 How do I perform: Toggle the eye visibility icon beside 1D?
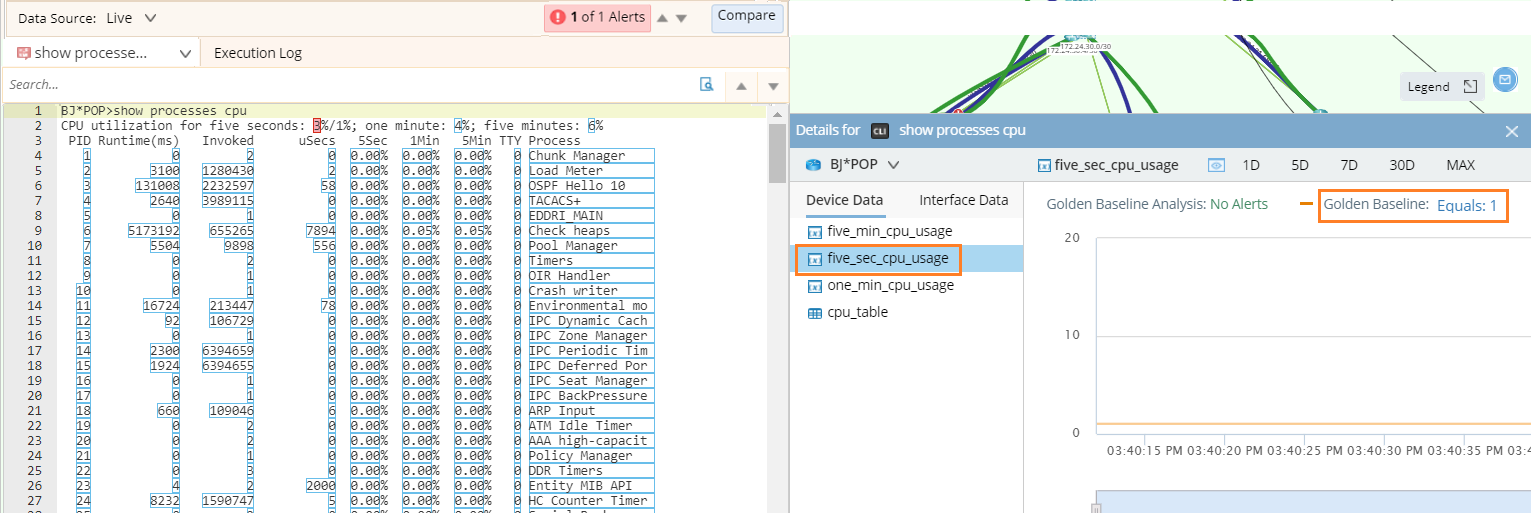pos(1216,165)
